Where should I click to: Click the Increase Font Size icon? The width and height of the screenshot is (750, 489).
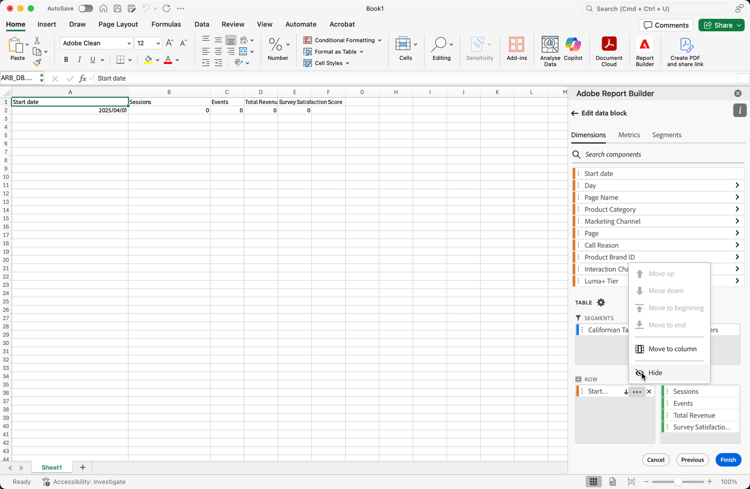pyautogui.click(x=169, y=43)
